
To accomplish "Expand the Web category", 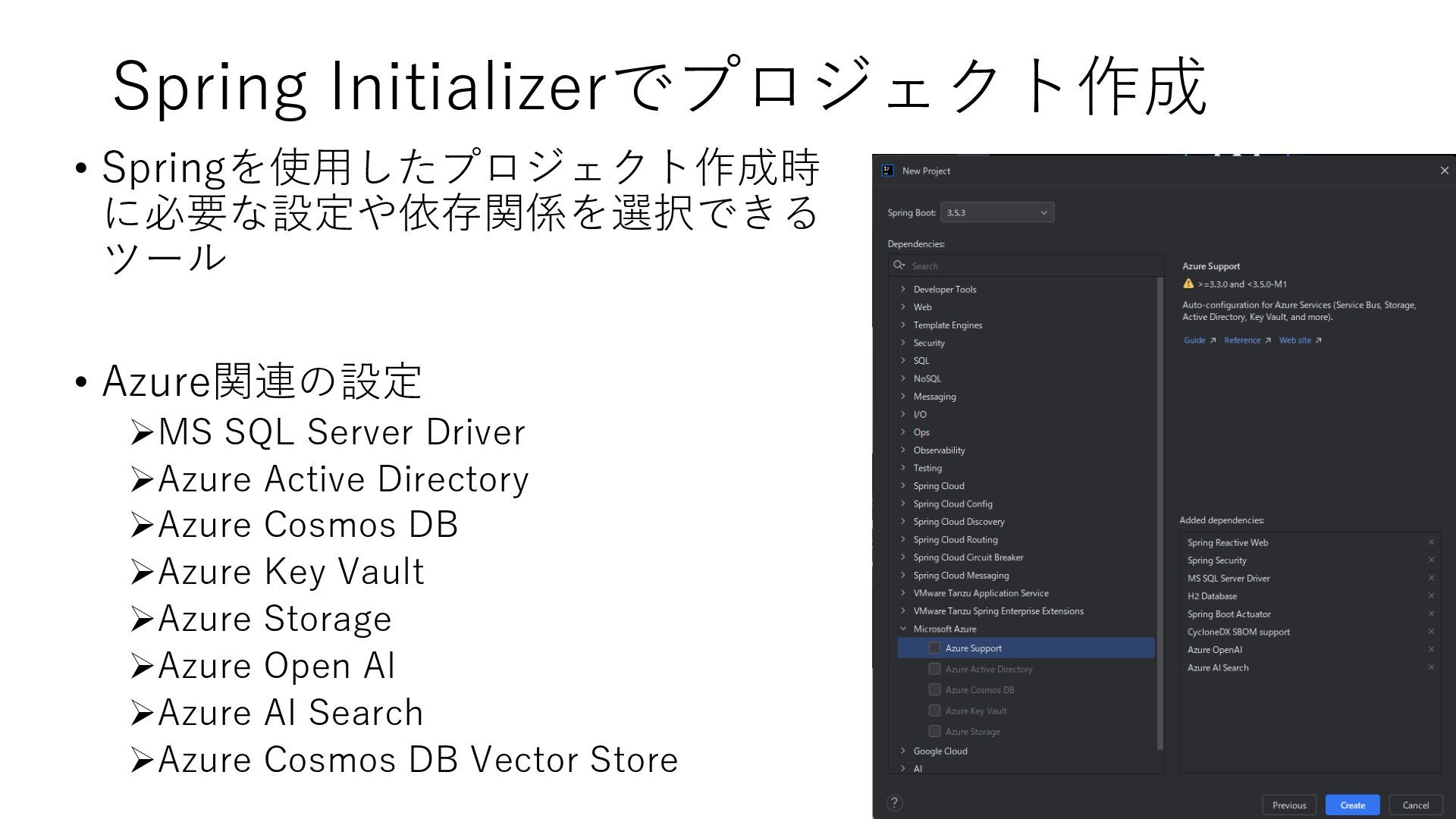I will click(x=902, y=307).
